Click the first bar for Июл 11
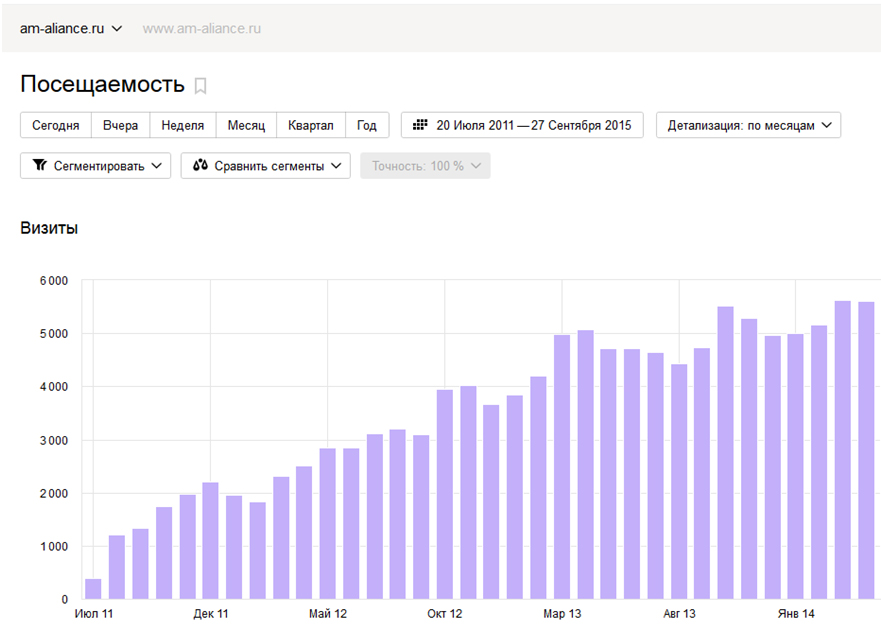 (x=93, y=589)
